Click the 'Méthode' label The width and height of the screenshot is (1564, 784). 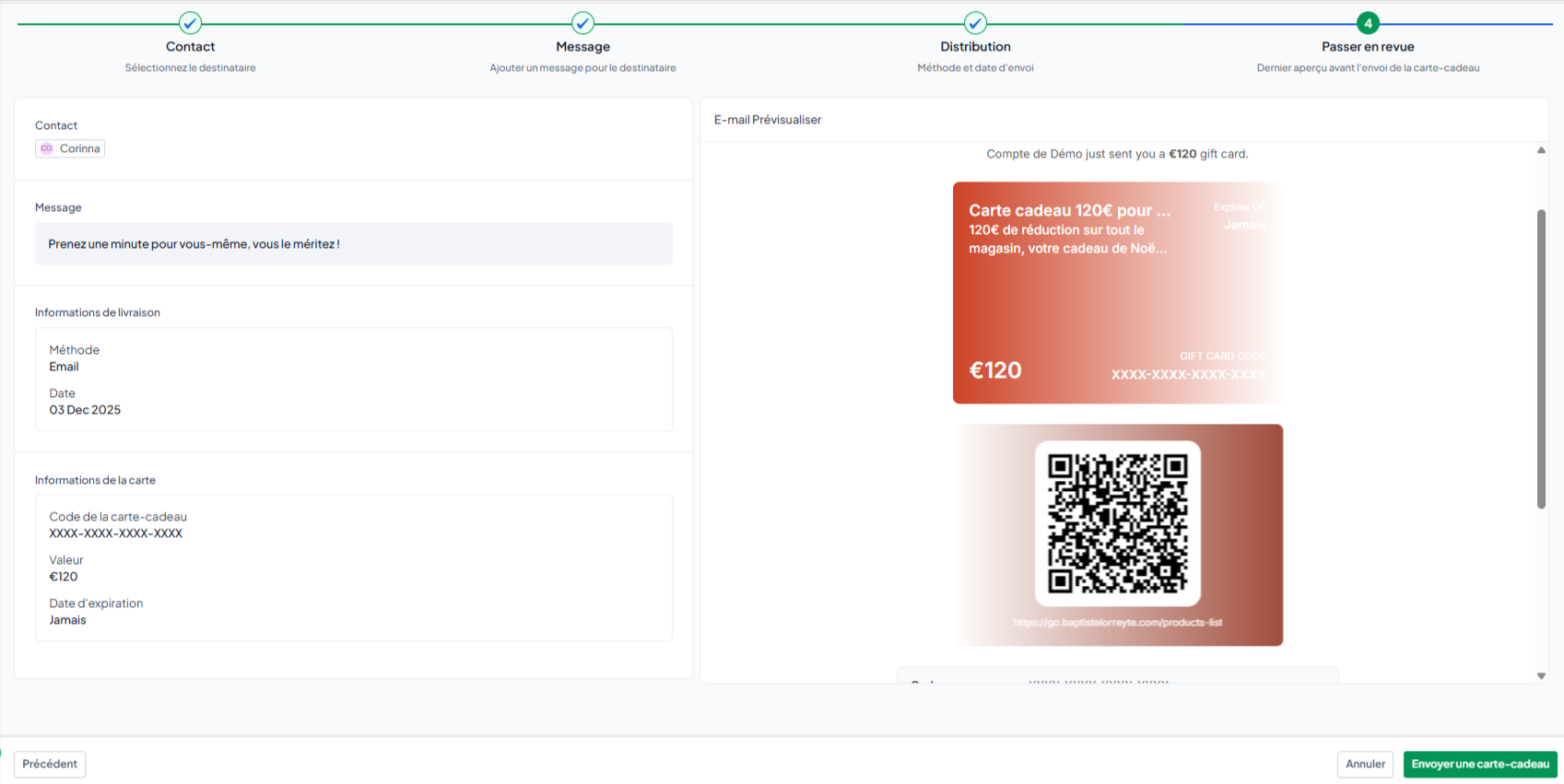pos(75,350)
